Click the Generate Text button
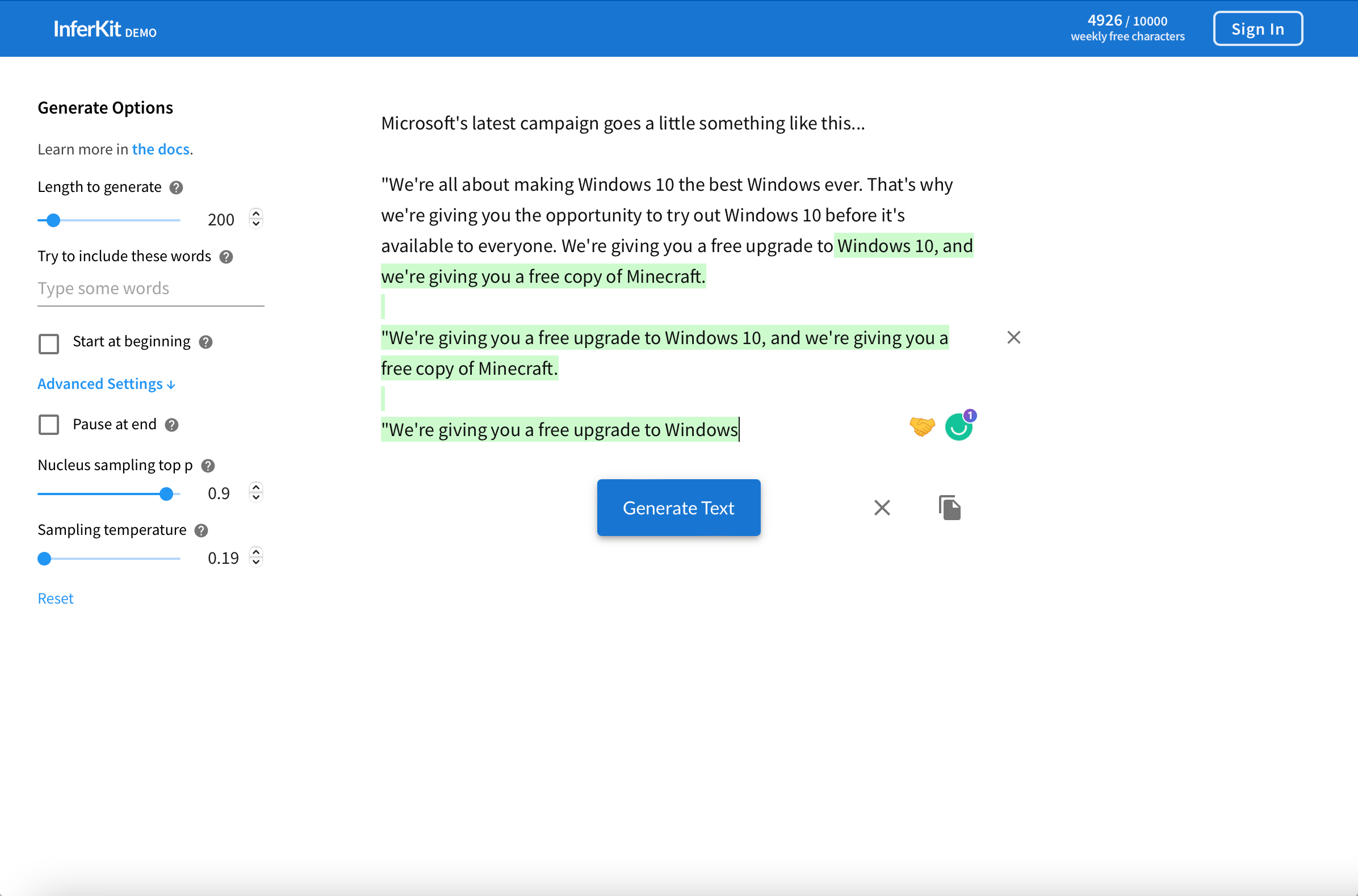1358x896 pixels. point(678,508)
